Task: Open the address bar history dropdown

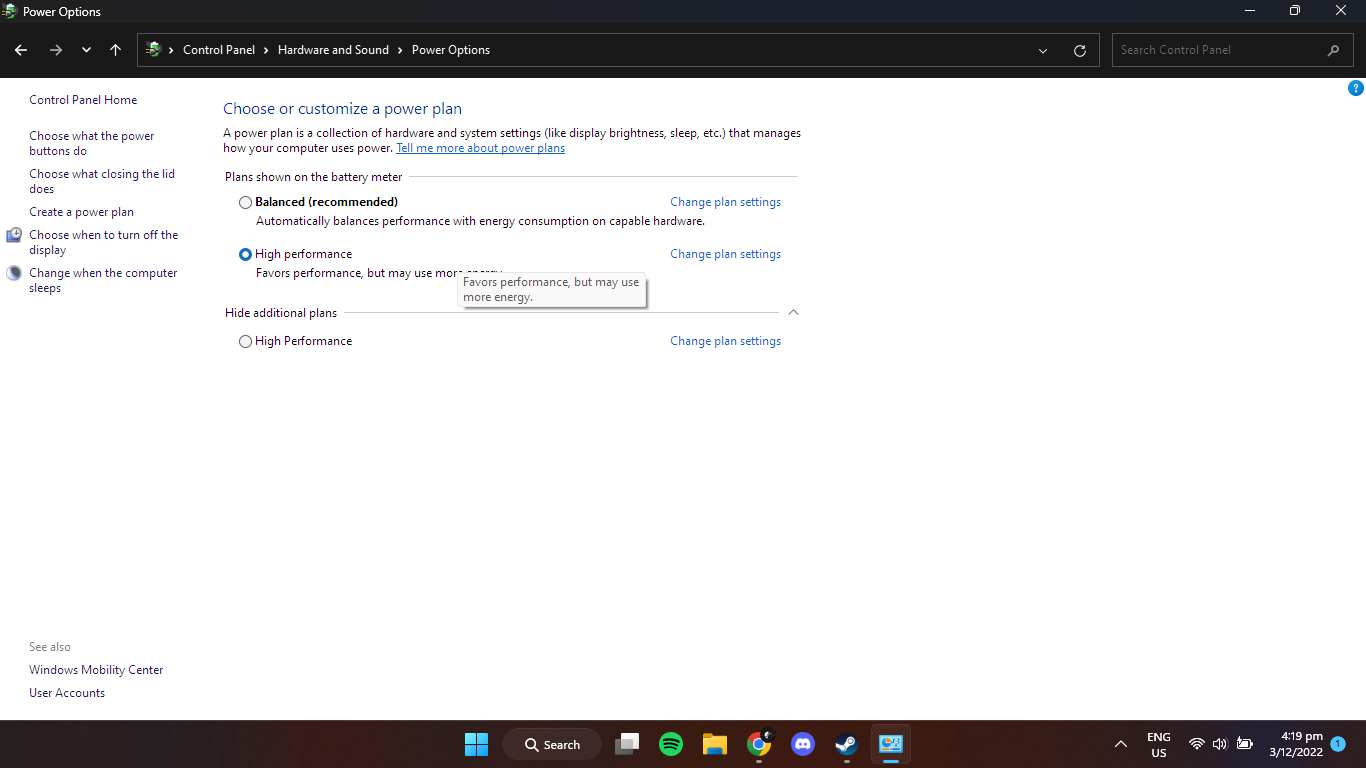Action: (1043, 50)
